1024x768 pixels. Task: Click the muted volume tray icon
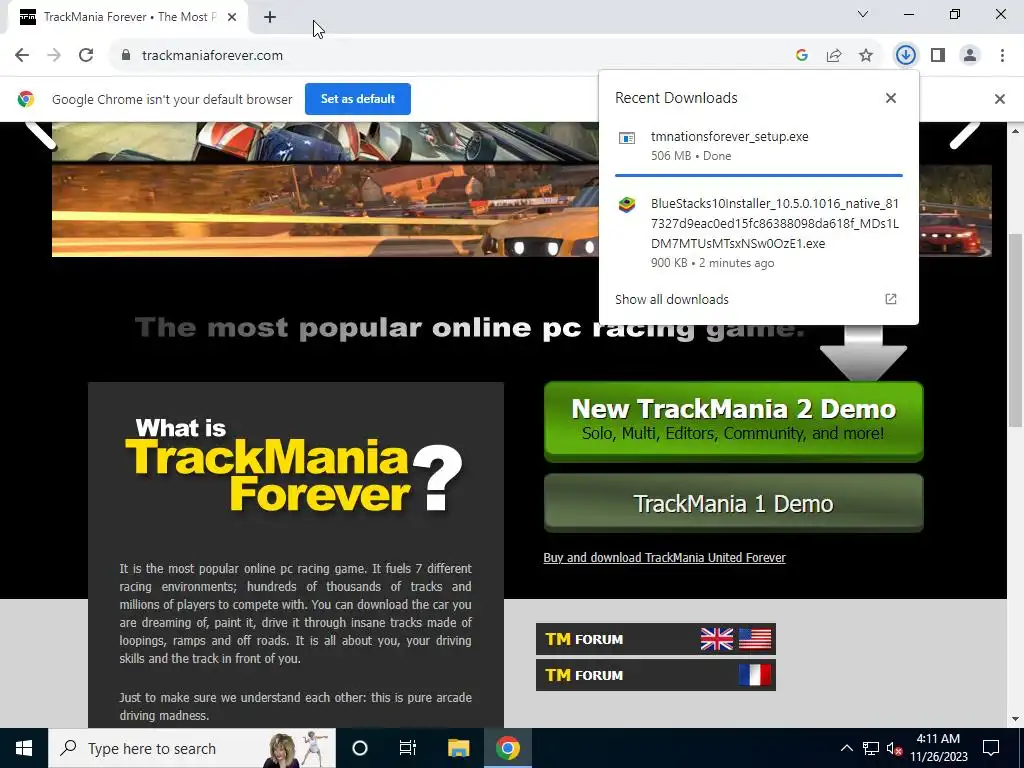pyautogui.click(x=894, y=748)
